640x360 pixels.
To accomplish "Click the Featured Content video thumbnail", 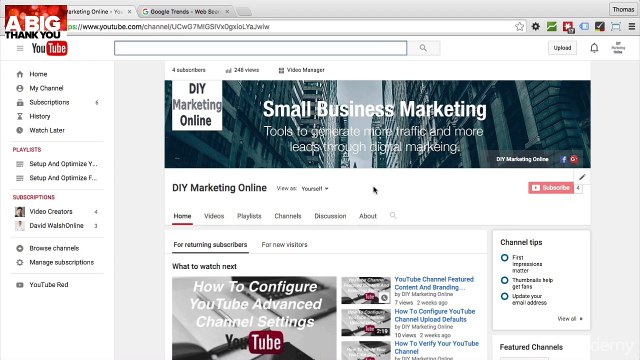I will [366, 290].
